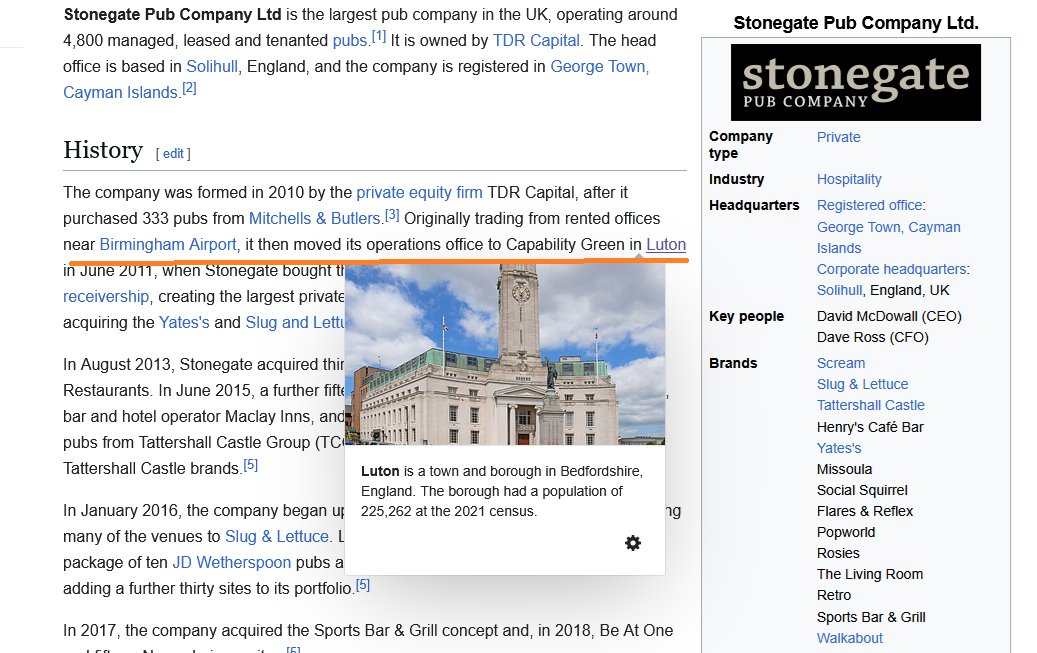The image size is (1037, 653).
Task: Open the Slug and Lettuce link in paragraph
Action: (x=295, y=322)
